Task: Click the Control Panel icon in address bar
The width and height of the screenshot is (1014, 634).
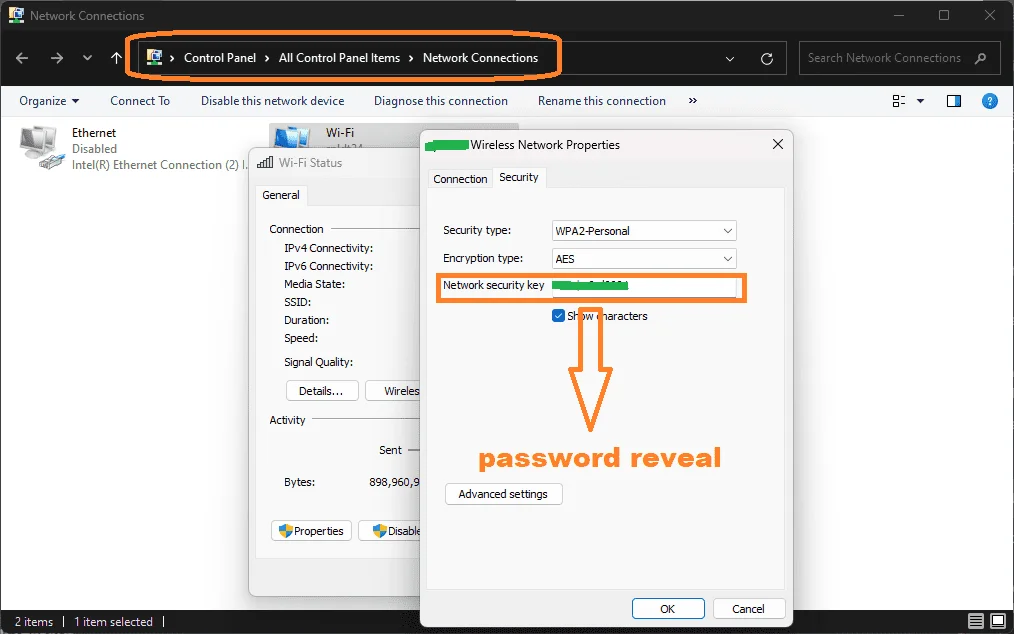Action: click(154, 58)
